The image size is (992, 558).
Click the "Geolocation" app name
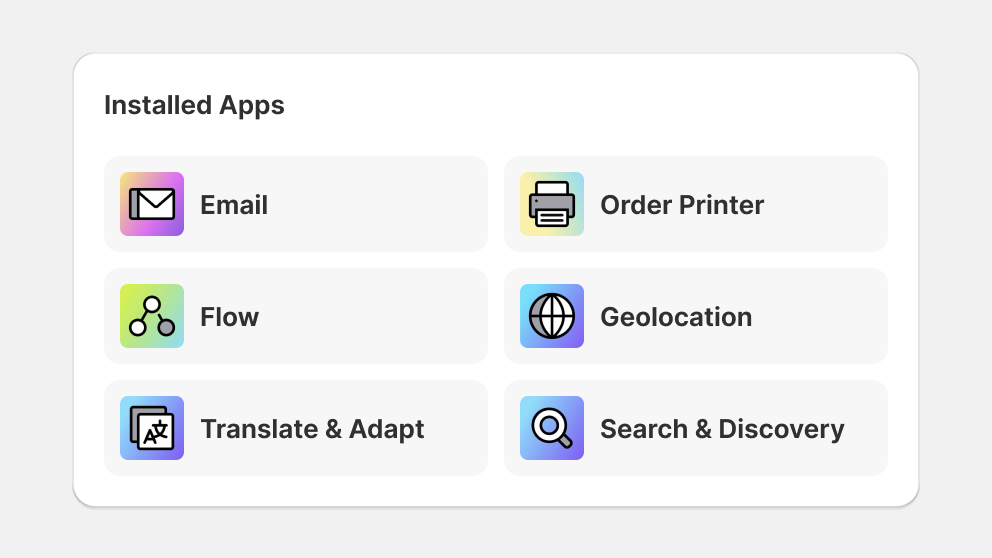pyautogui.click(x=676, y=317)
